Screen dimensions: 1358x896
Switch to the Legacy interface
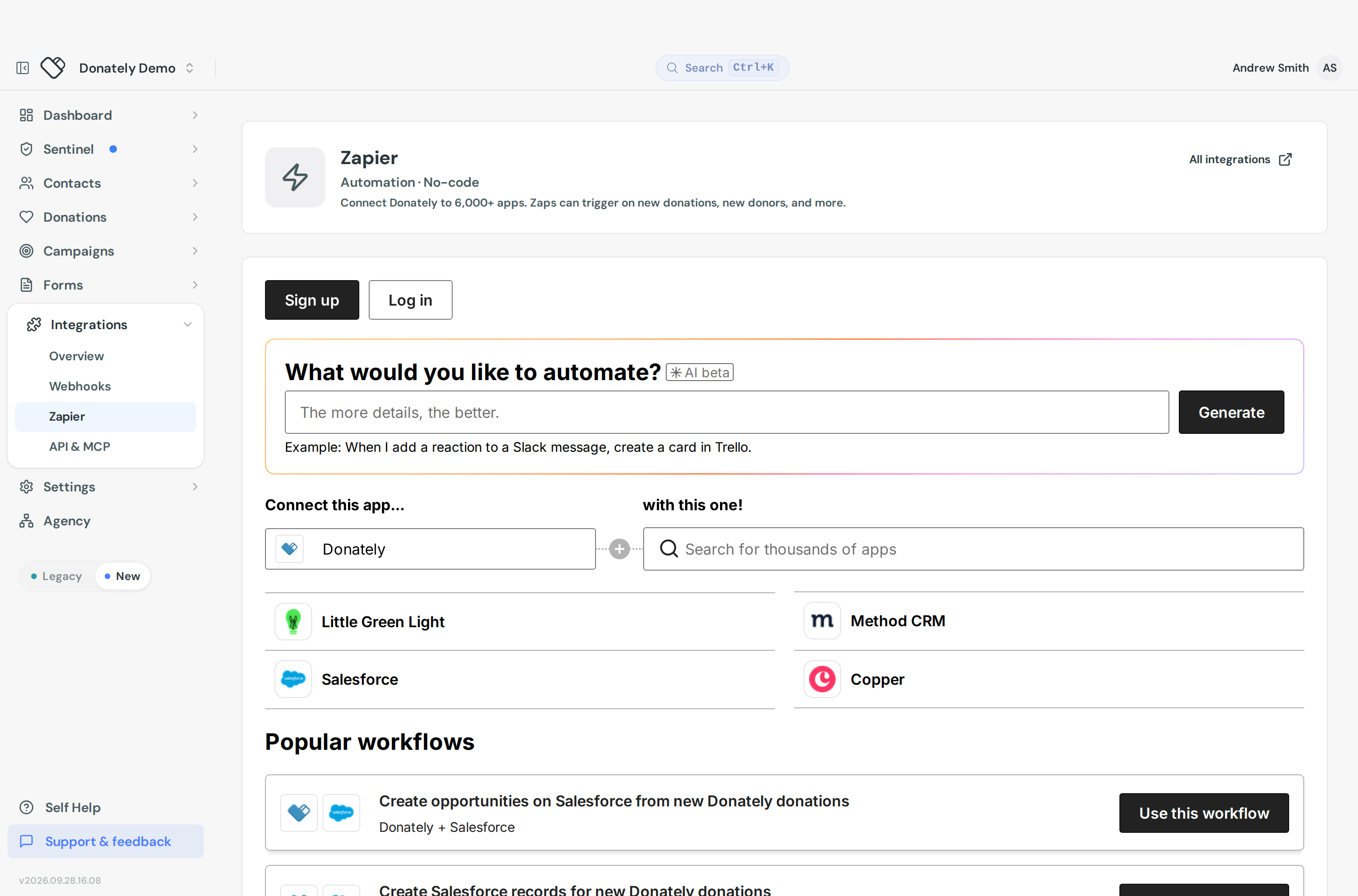57,576
